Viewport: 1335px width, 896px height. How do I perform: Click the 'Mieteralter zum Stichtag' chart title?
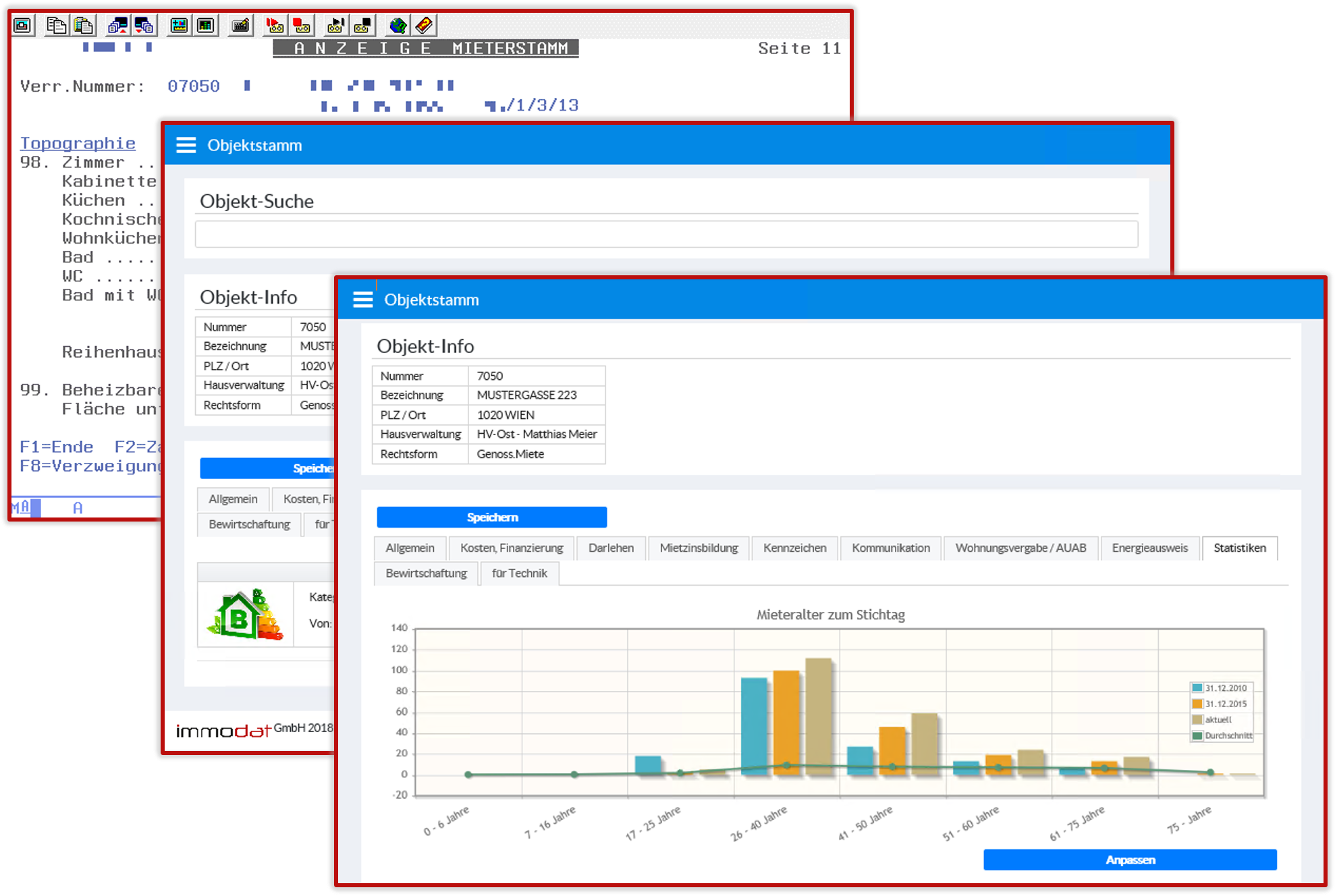pyautogui.click(x=830, y=615)
